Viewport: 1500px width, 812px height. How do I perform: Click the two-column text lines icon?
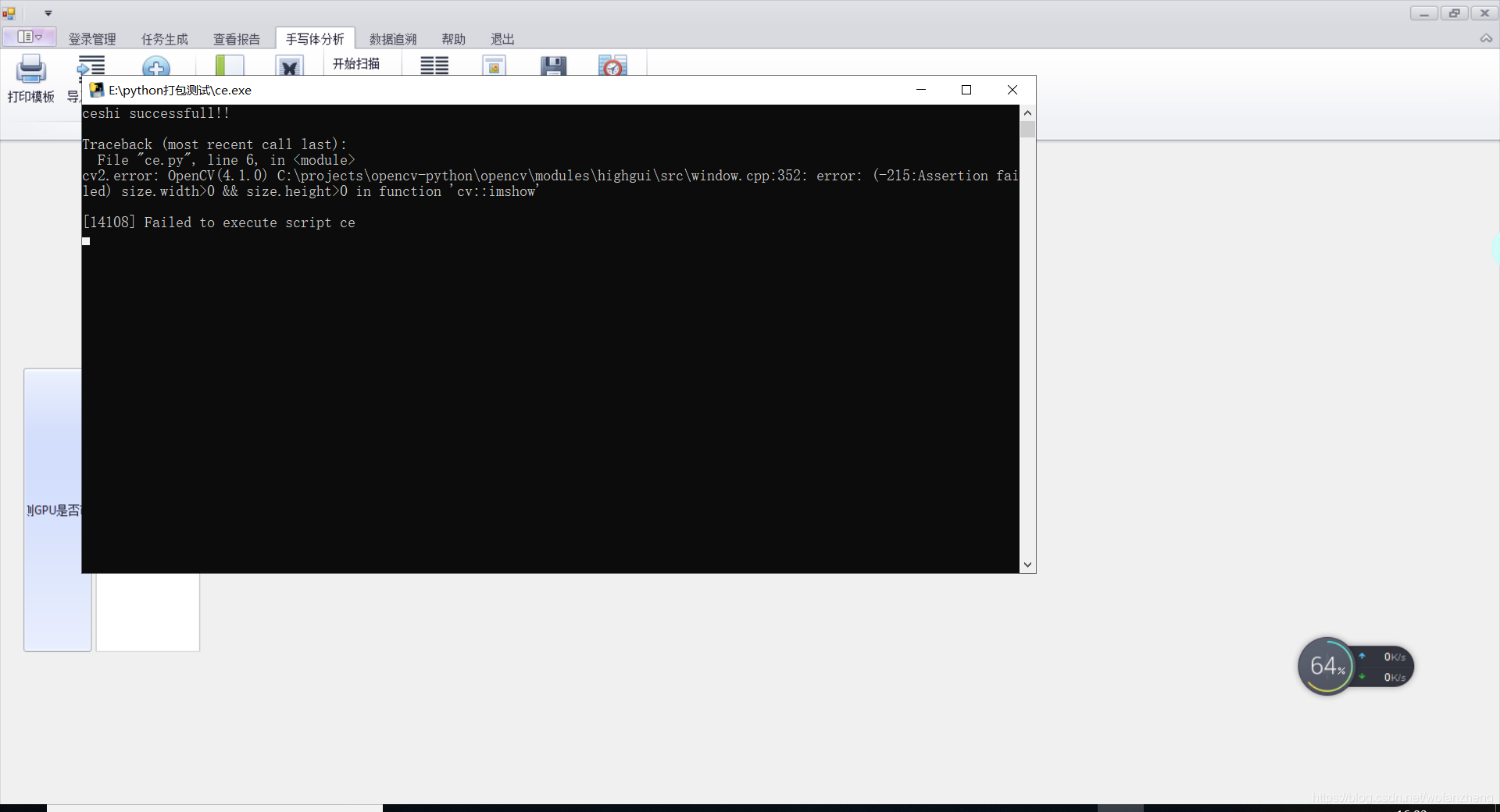434,66
